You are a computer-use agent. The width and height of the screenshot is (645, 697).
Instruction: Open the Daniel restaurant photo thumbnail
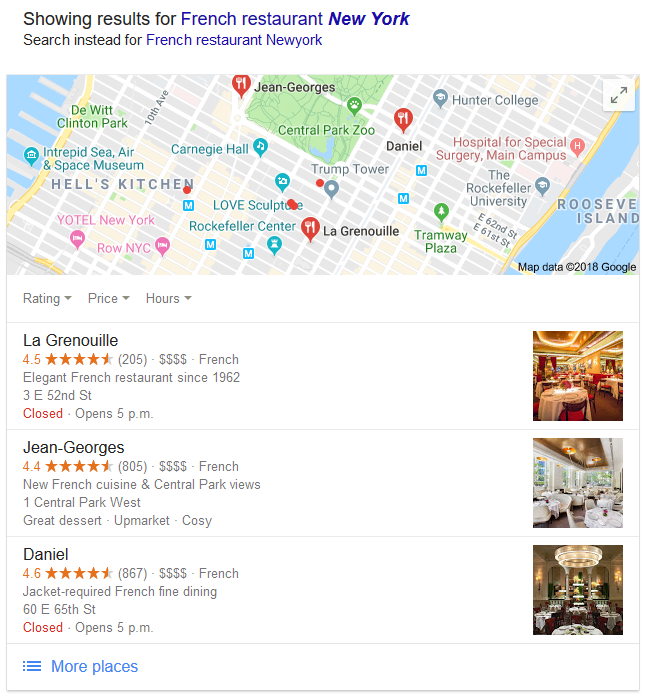point(578,590)
